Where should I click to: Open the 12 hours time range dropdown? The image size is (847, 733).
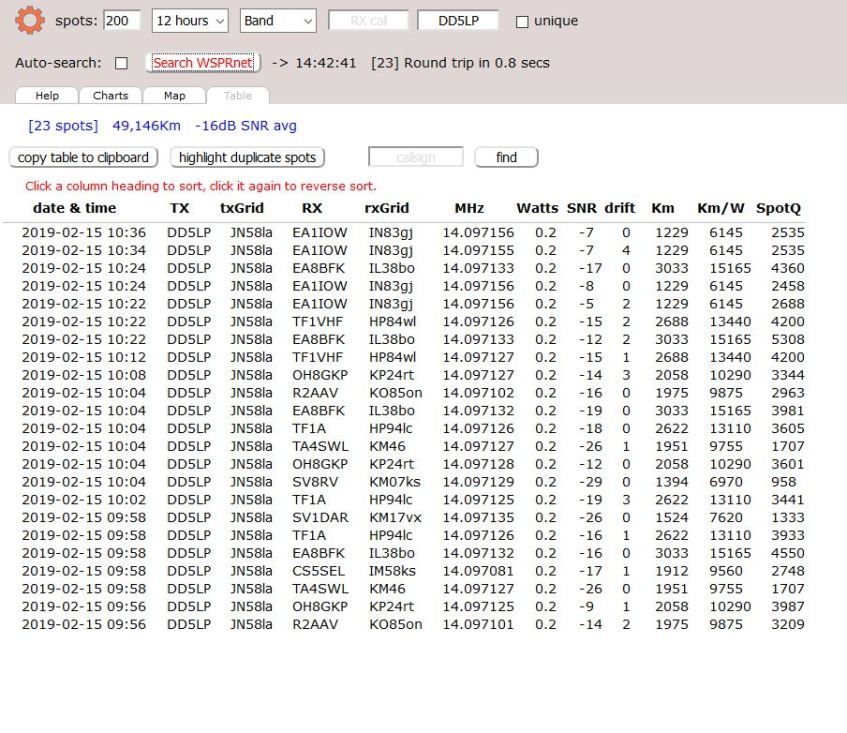click(190, 20)
